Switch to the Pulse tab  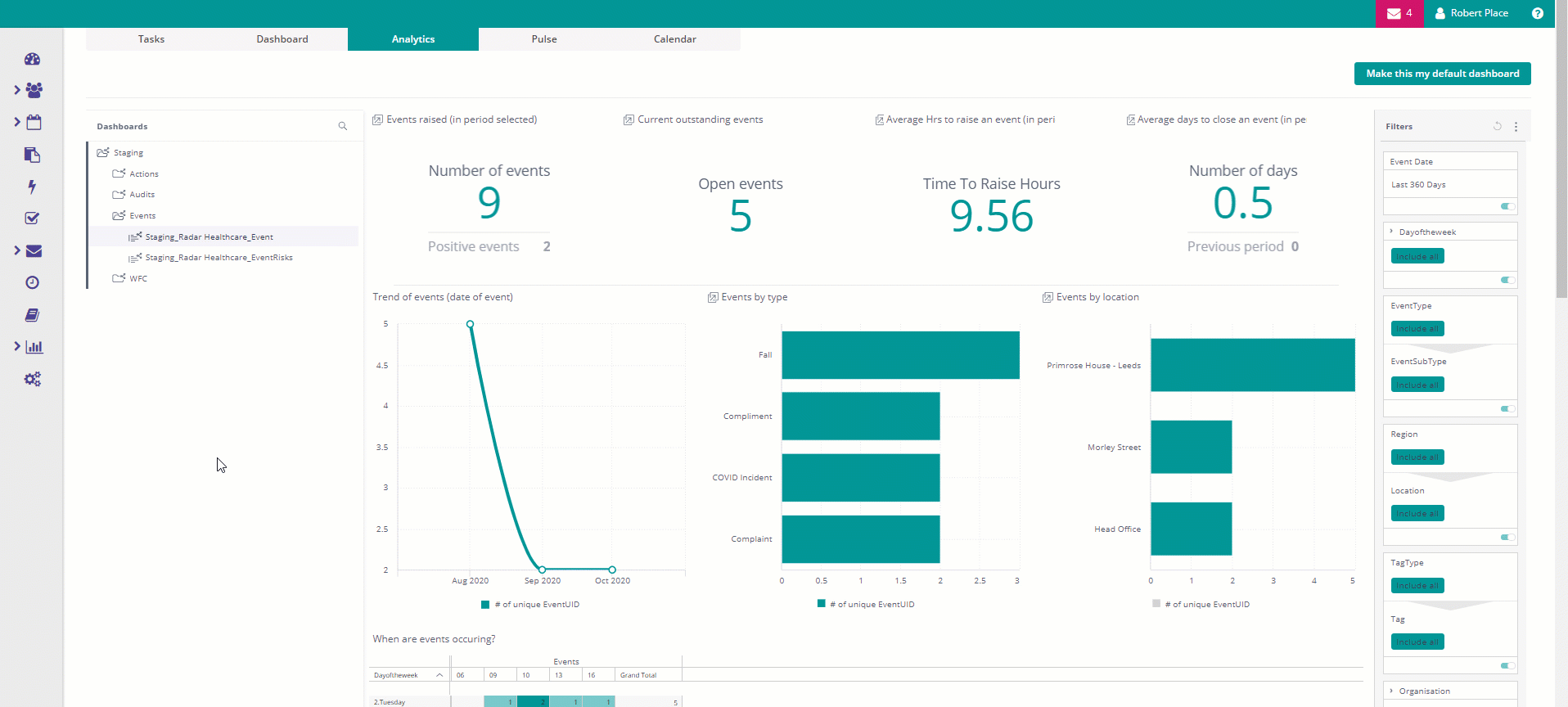[x=544, y=39]
